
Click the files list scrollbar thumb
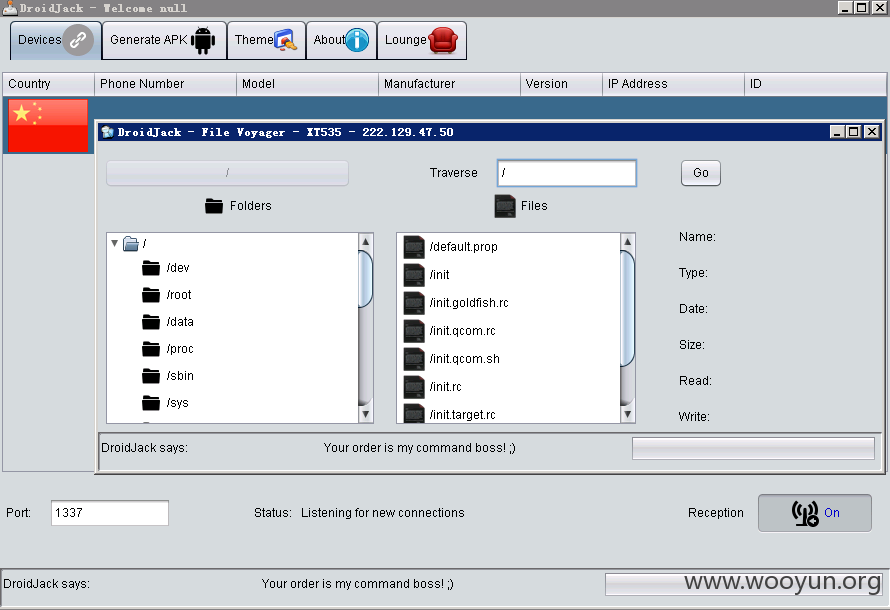[x=628, y=309]
